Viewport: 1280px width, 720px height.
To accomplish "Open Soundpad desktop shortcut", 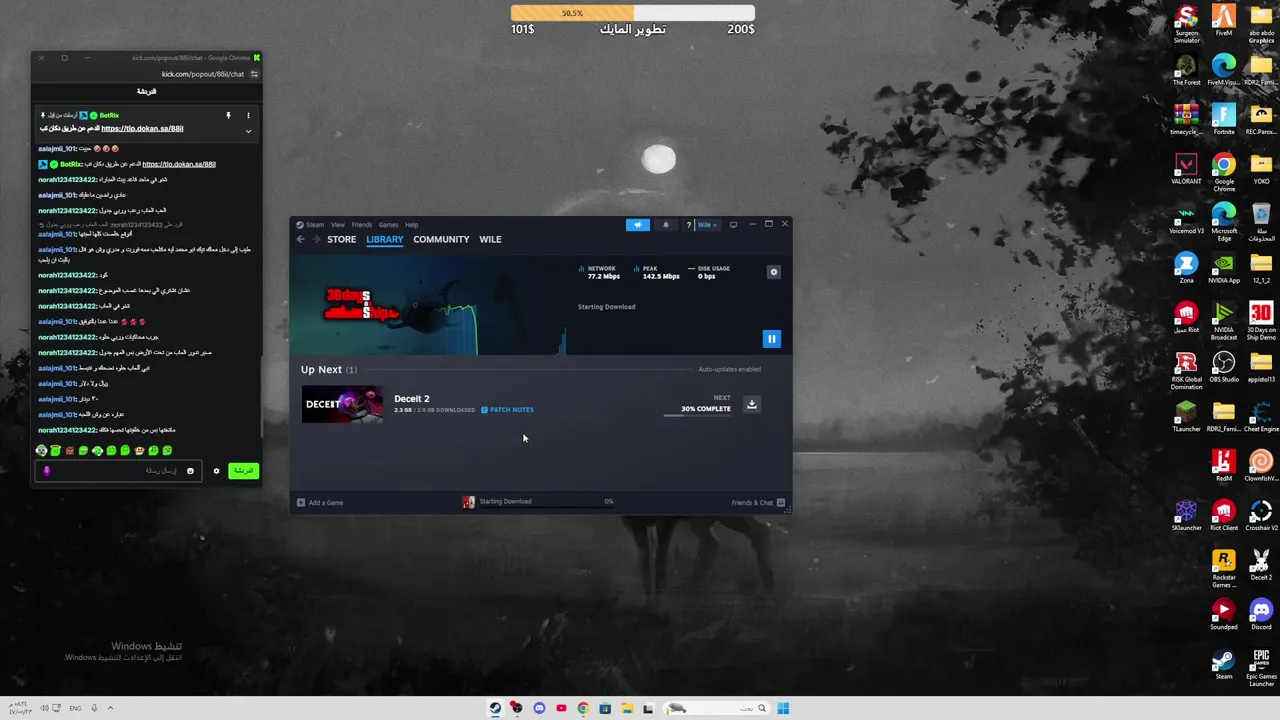I will pyautogui.click(x=1224, y=615).
